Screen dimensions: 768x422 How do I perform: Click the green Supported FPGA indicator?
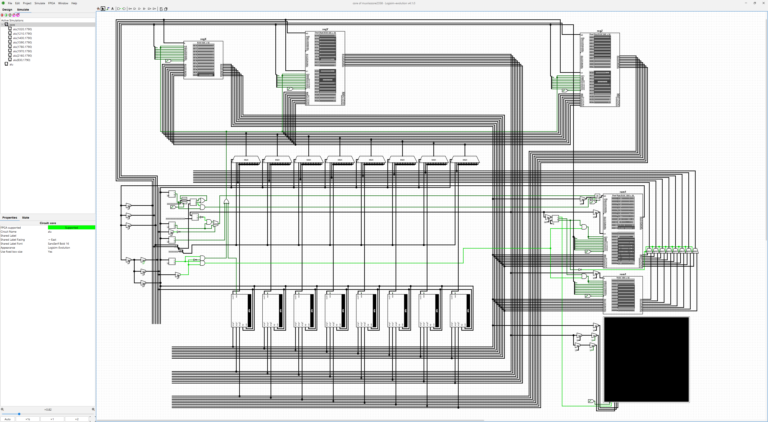click(72, 228)
